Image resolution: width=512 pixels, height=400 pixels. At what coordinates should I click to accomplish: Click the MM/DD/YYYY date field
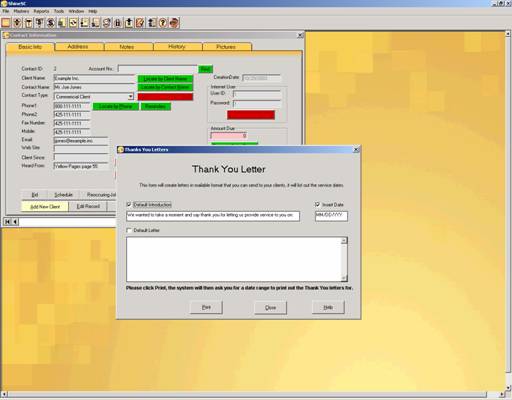click(x=331, y=216)
